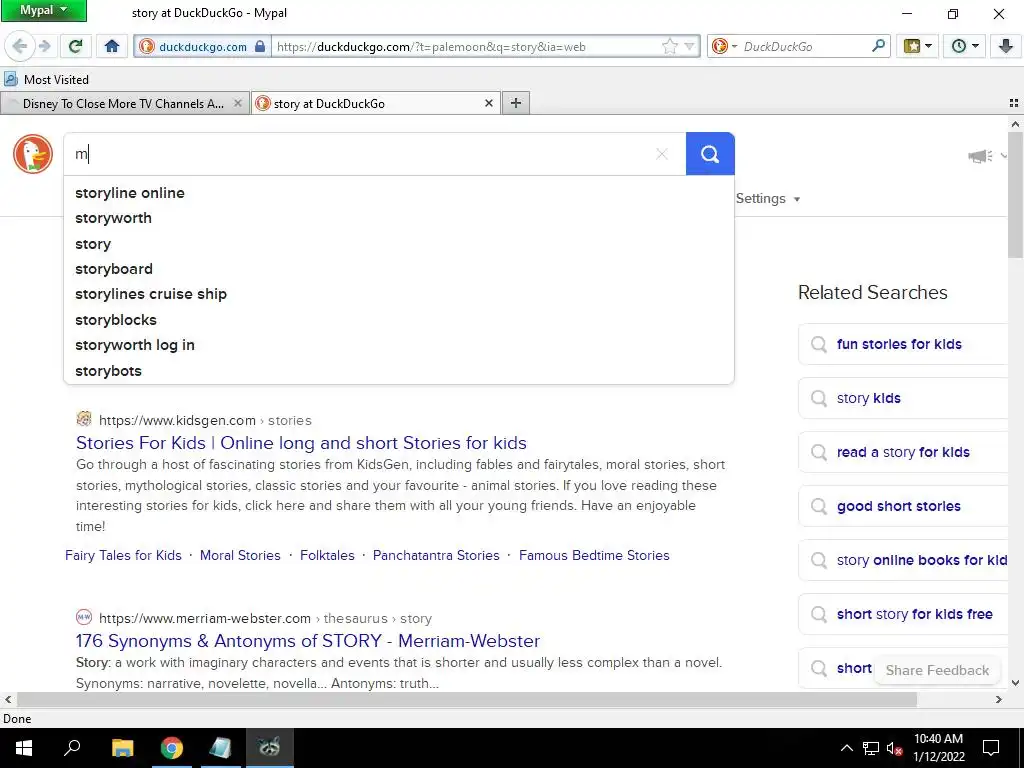Close the Disney To Close More TV Channels tab
Image resolution: width=1024 pixels, height=768 pixels.
238,103
